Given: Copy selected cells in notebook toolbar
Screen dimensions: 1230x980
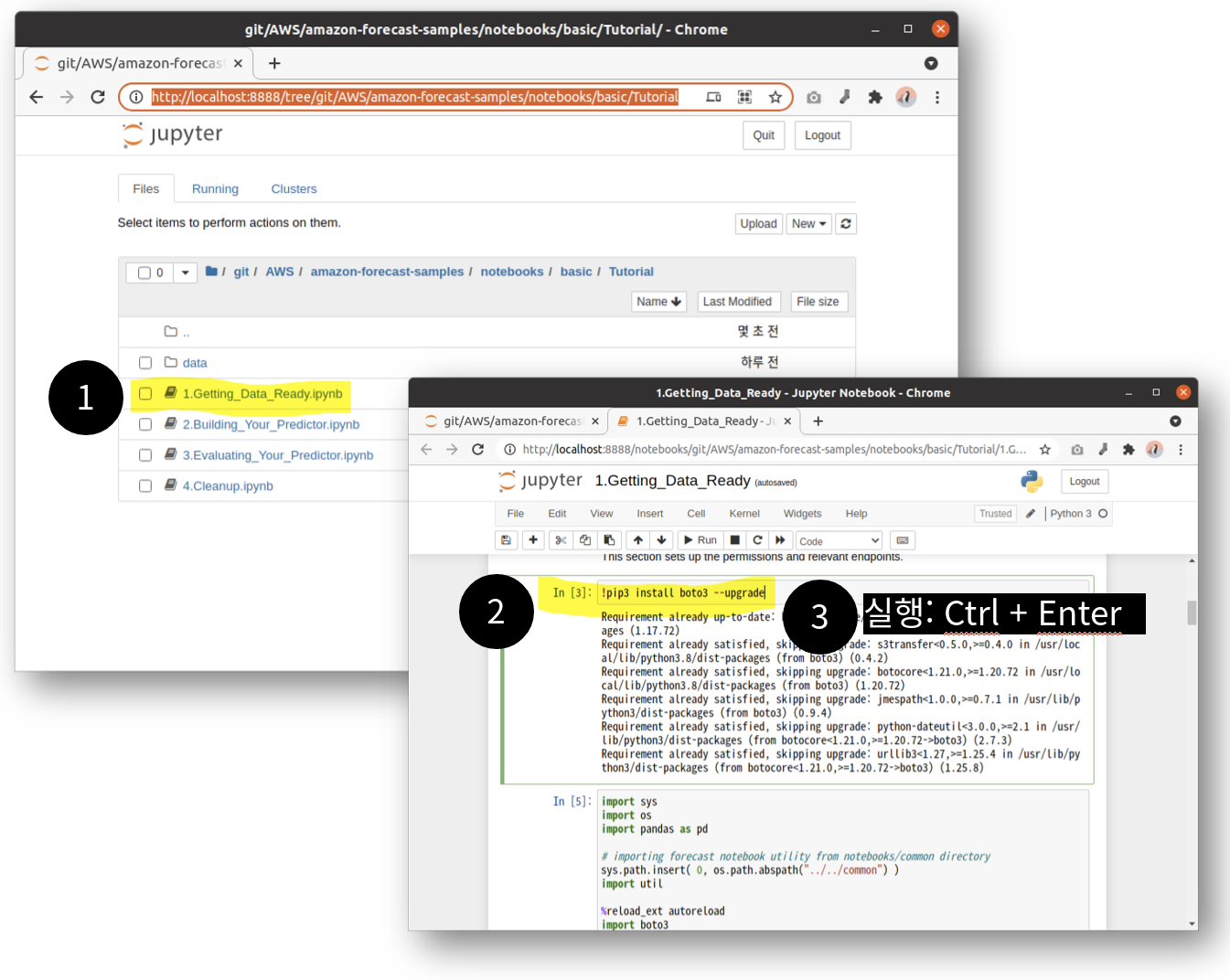Looking at the screenshot, I should coord(585,540).
